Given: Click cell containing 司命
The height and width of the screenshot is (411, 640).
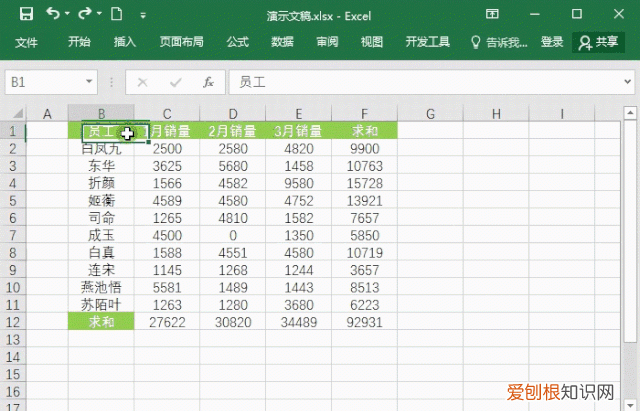Looking at the screenshot, I should coord(101,218).
